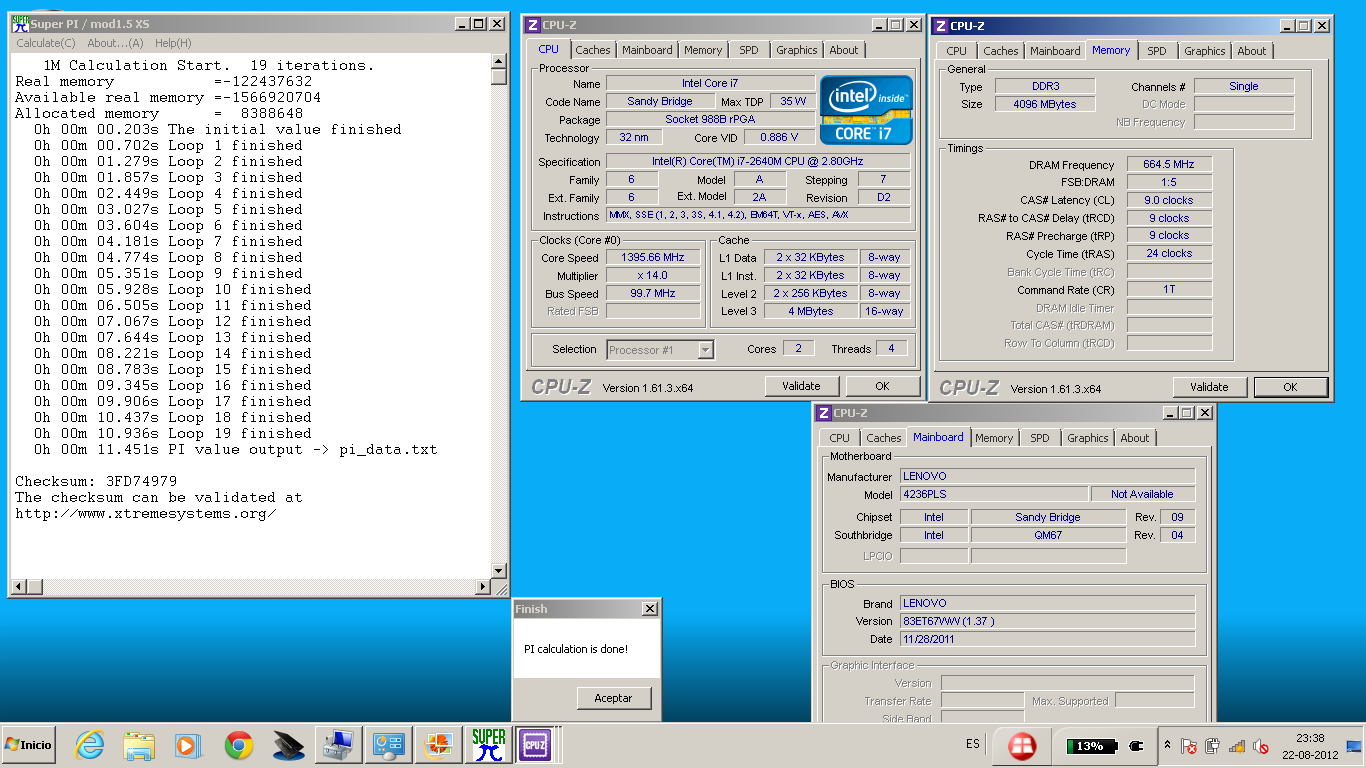Screen dimensions: 1366x768
Task: Click the power plug tray icon
Action: pyautogui.click(x=1213, y=746)
